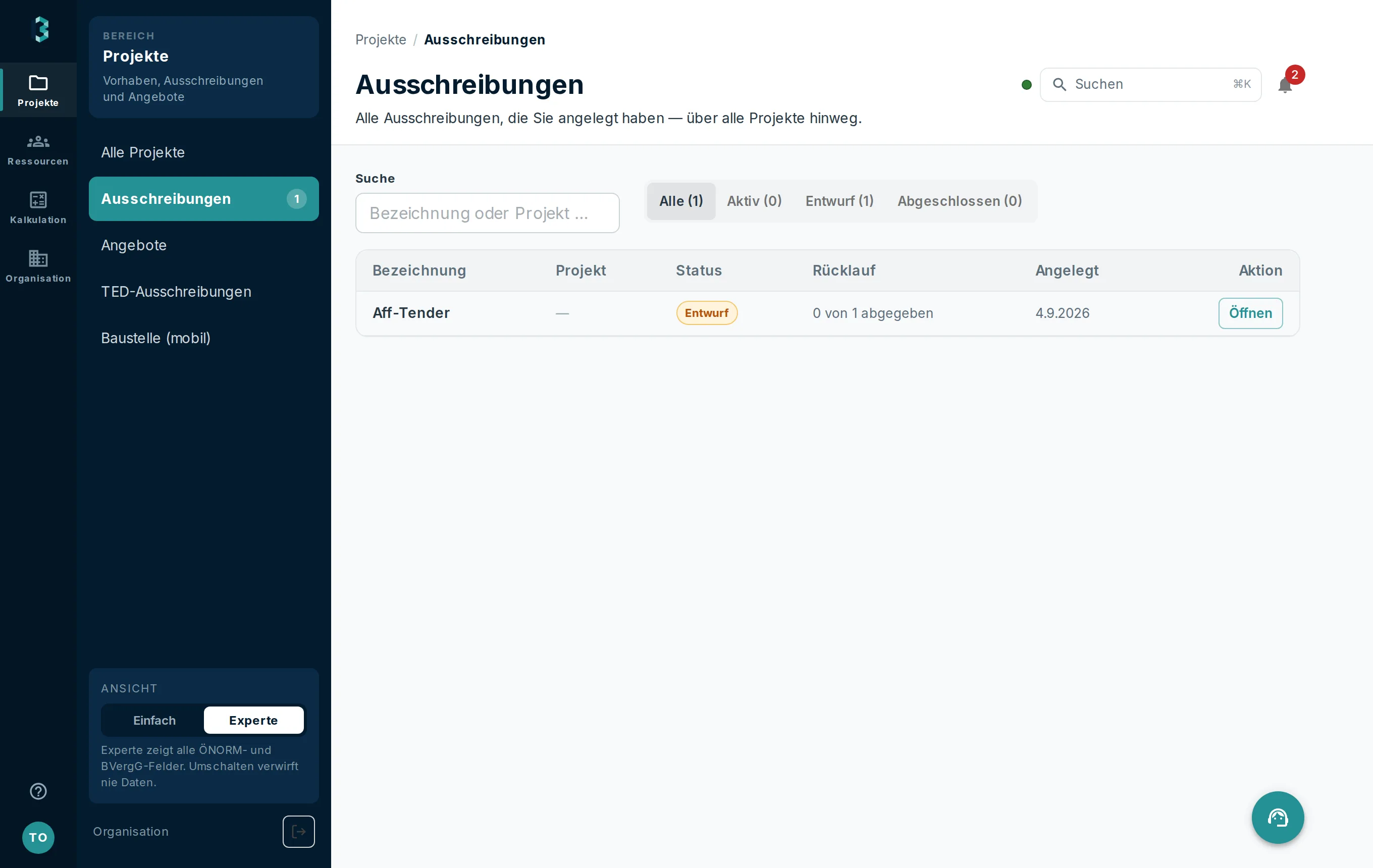Go to Alle Projekte
Image resolution: width=1373 pixels, height=868 pixels.
(x=203, y=152)
